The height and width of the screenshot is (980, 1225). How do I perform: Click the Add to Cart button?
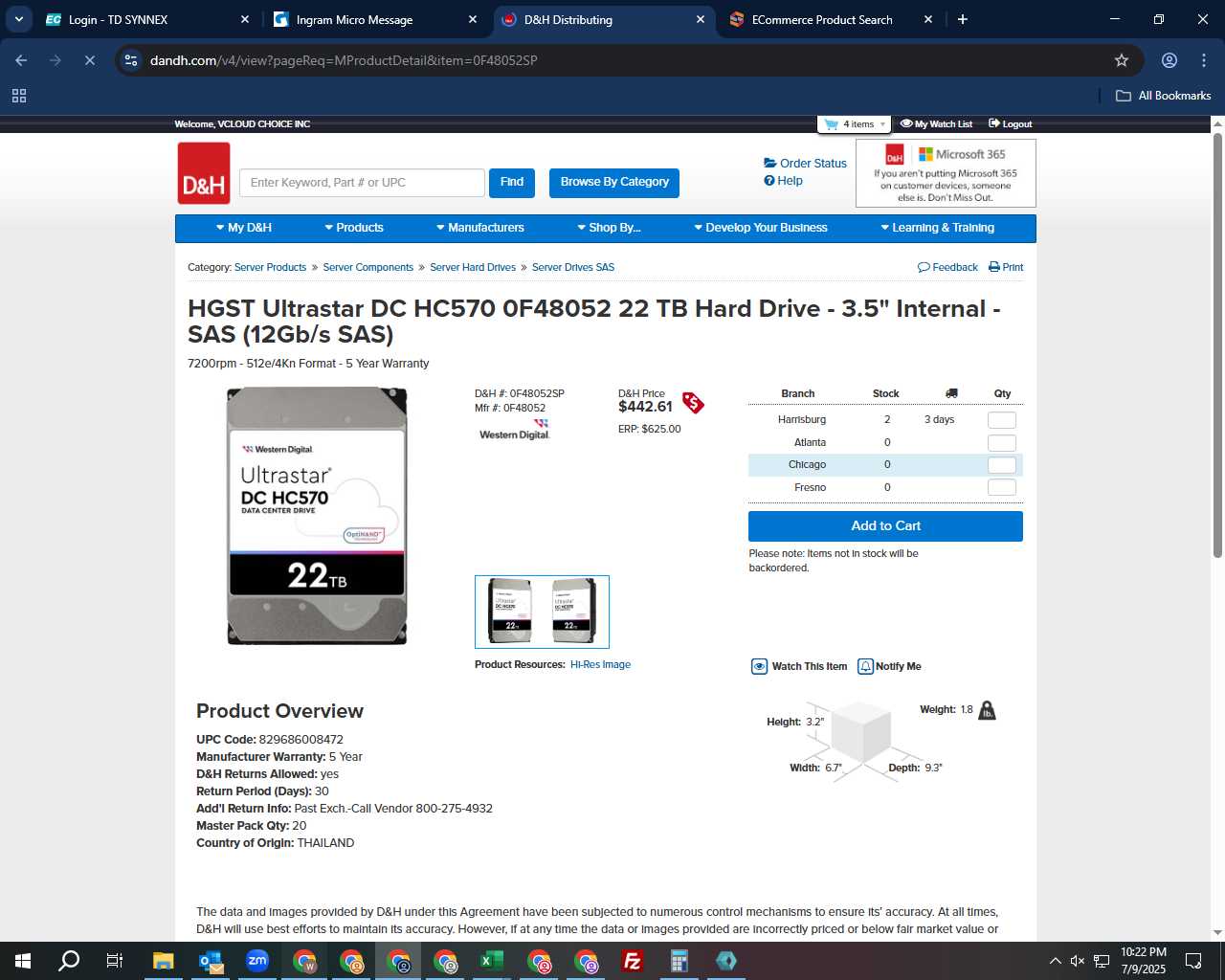tap(885, 526)
